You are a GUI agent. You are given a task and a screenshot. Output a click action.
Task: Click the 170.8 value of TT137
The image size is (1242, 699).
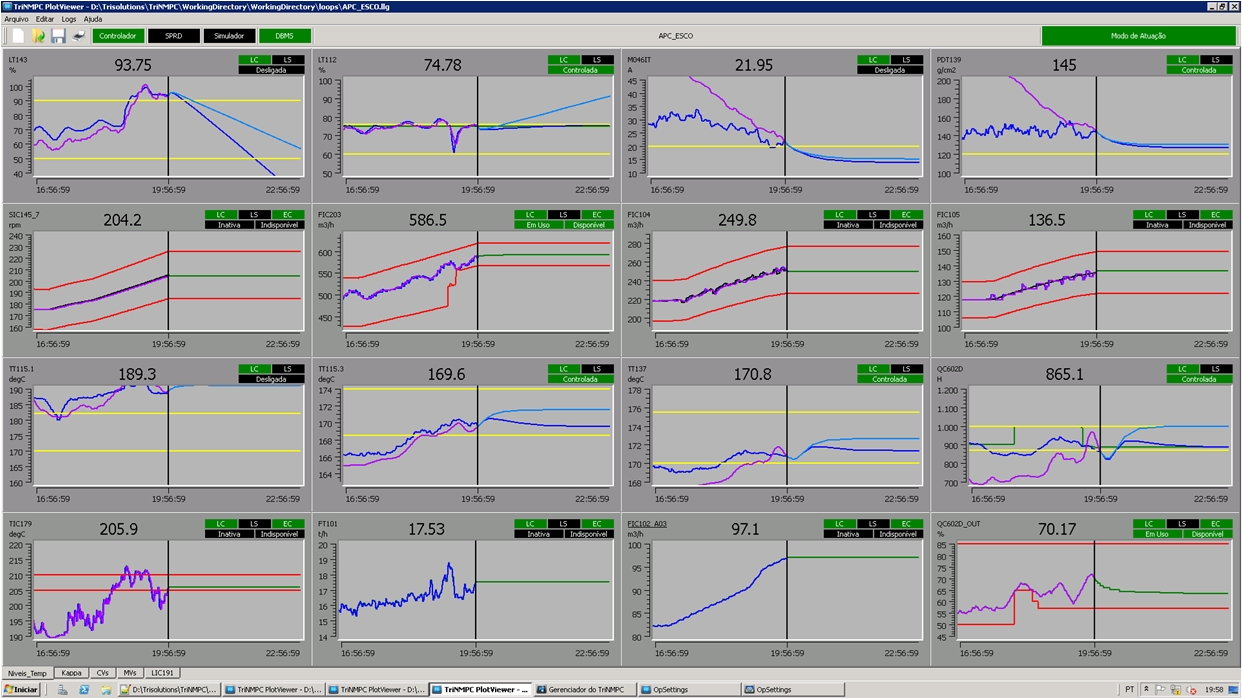pos(753,374)
